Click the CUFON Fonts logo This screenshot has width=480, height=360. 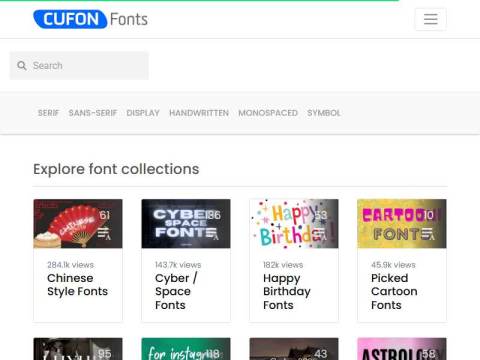[x=90, y=19]
